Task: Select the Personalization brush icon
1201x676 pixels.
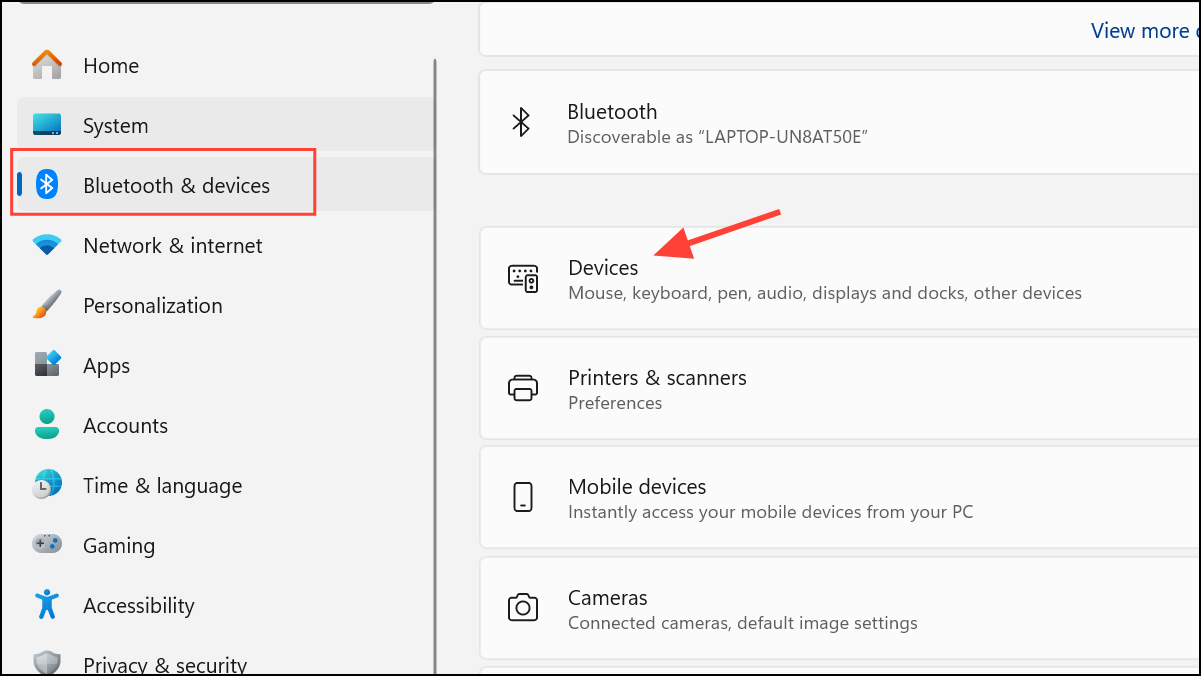Action: tap(47, 304)
